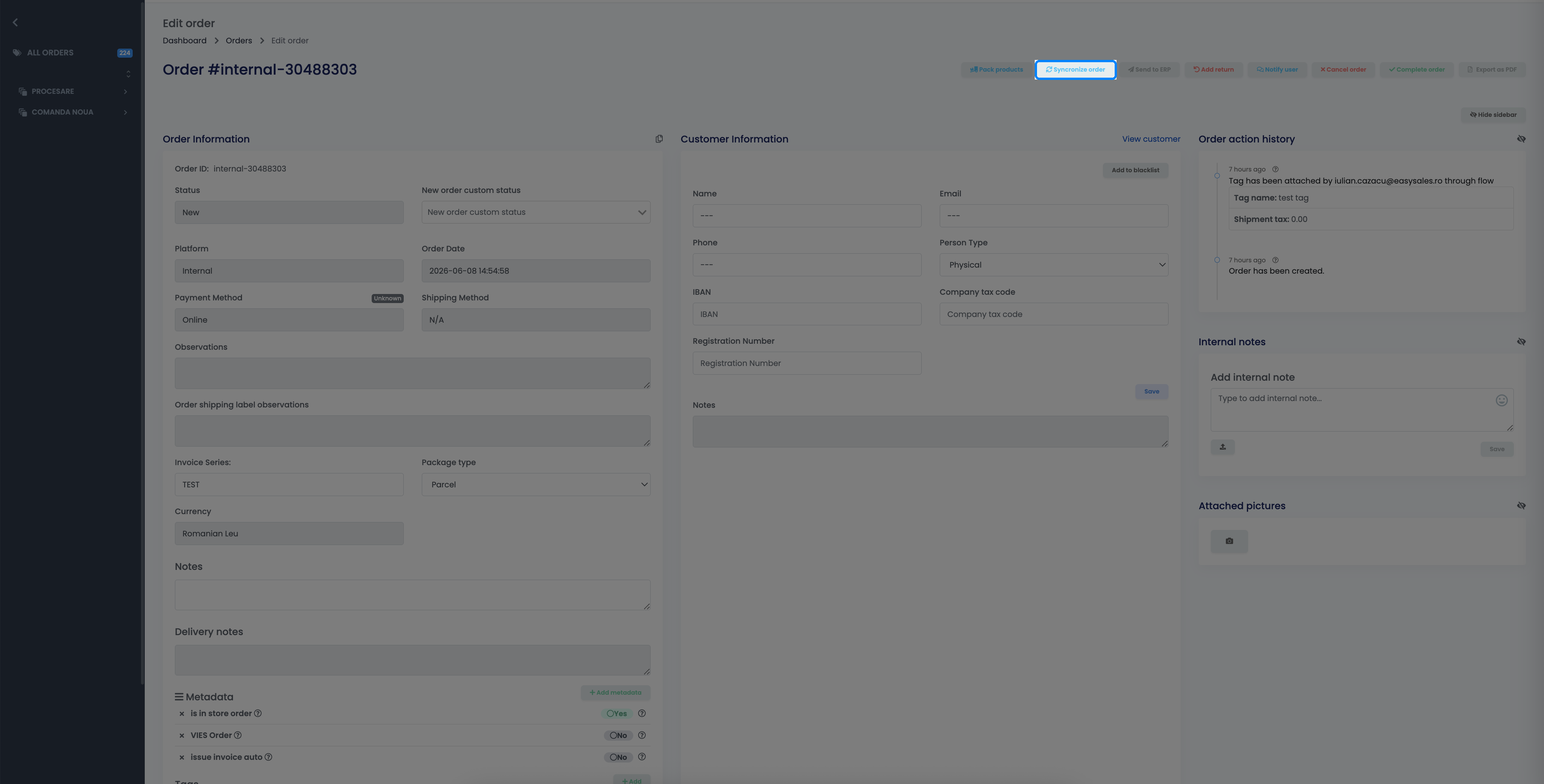Toggle is in store order Yes switch
This screenshot has width=1544, height=784.
click(617, 713)
